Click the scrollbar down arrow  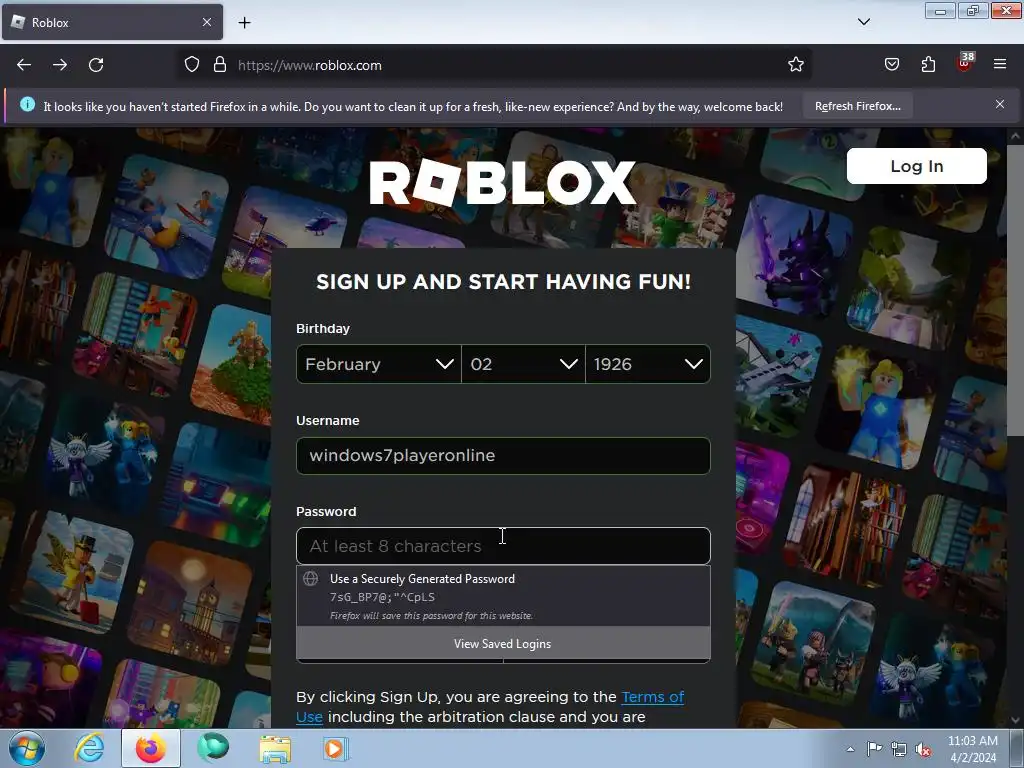(1015, 720)
